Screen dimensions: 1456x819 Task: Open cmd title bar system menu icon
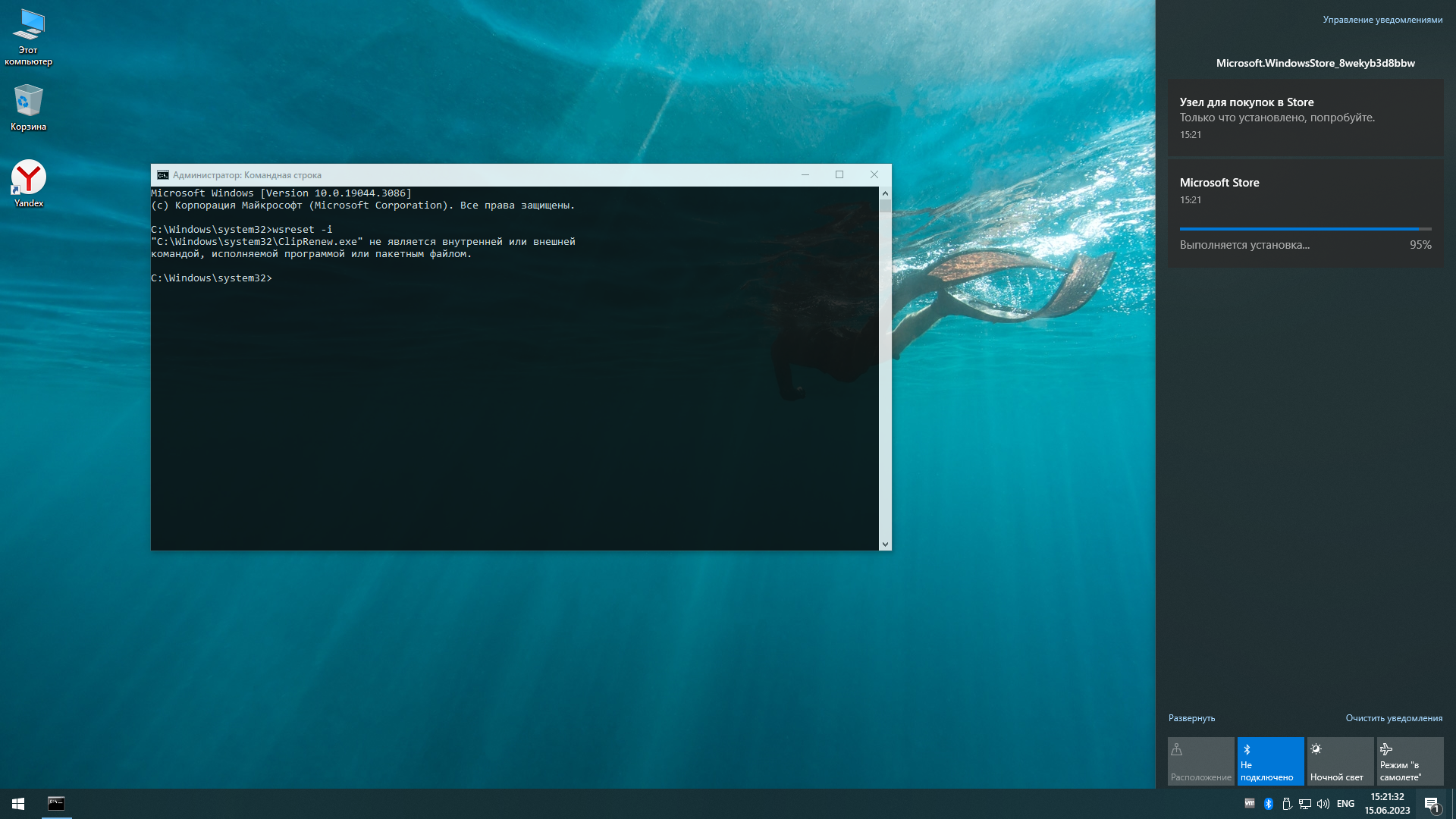(x=162, y=174)
